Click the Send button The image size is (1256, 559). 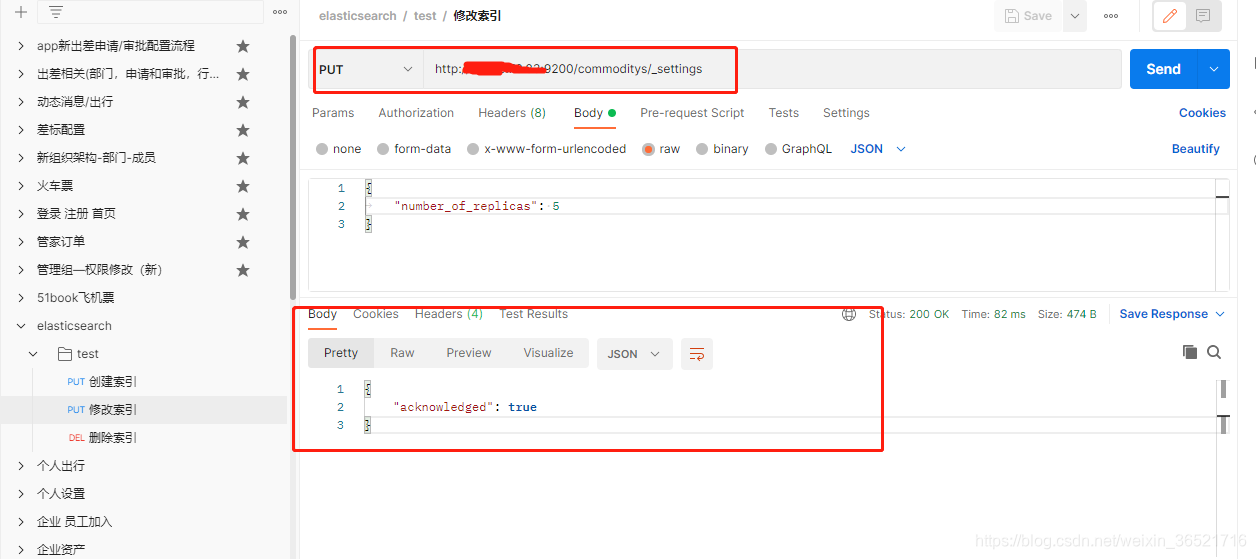(x=1164, y=69)
